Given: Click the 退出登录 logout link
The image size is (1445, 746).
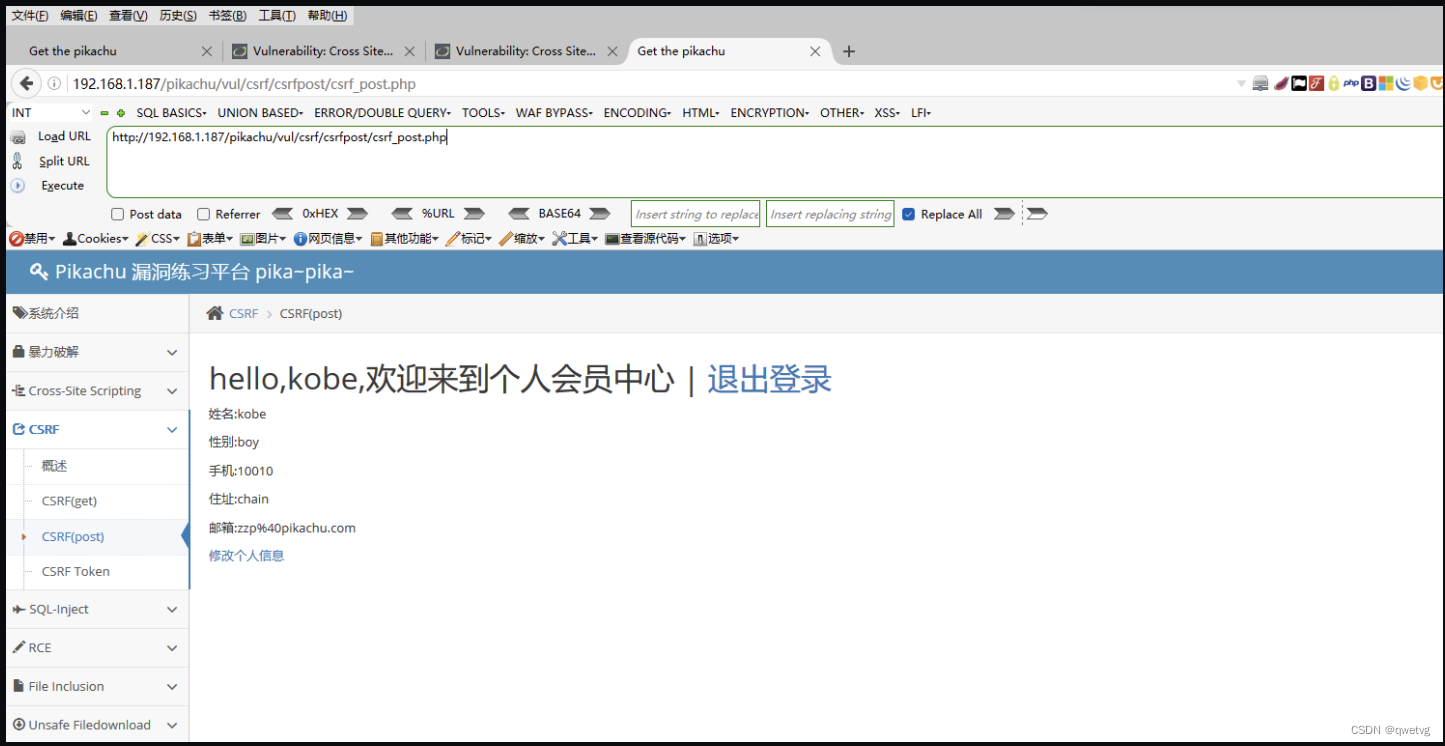Looking at the screenshot, I should (769, 380).
